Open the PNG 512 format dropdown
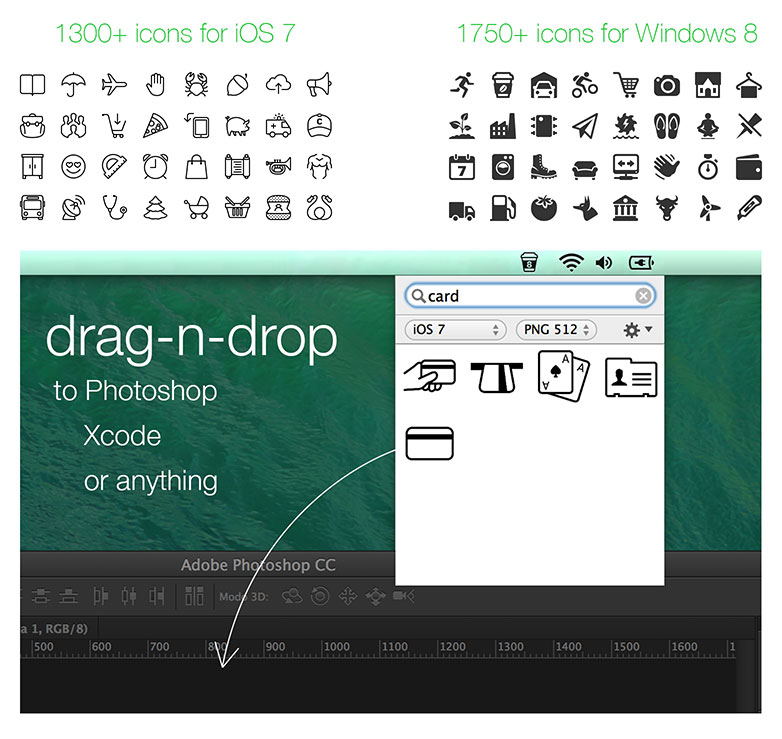Viewport: 782px width, 739px height. point(556,329)
